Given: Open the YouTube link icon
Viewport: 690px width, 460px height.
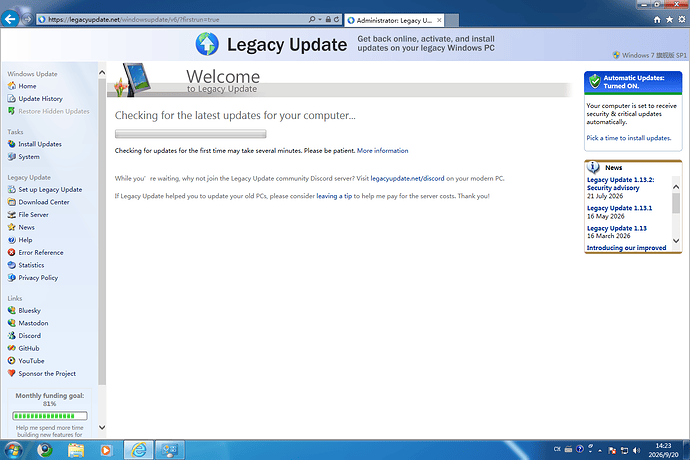Looking at the screenshot, I should click(x=12, y=361).
